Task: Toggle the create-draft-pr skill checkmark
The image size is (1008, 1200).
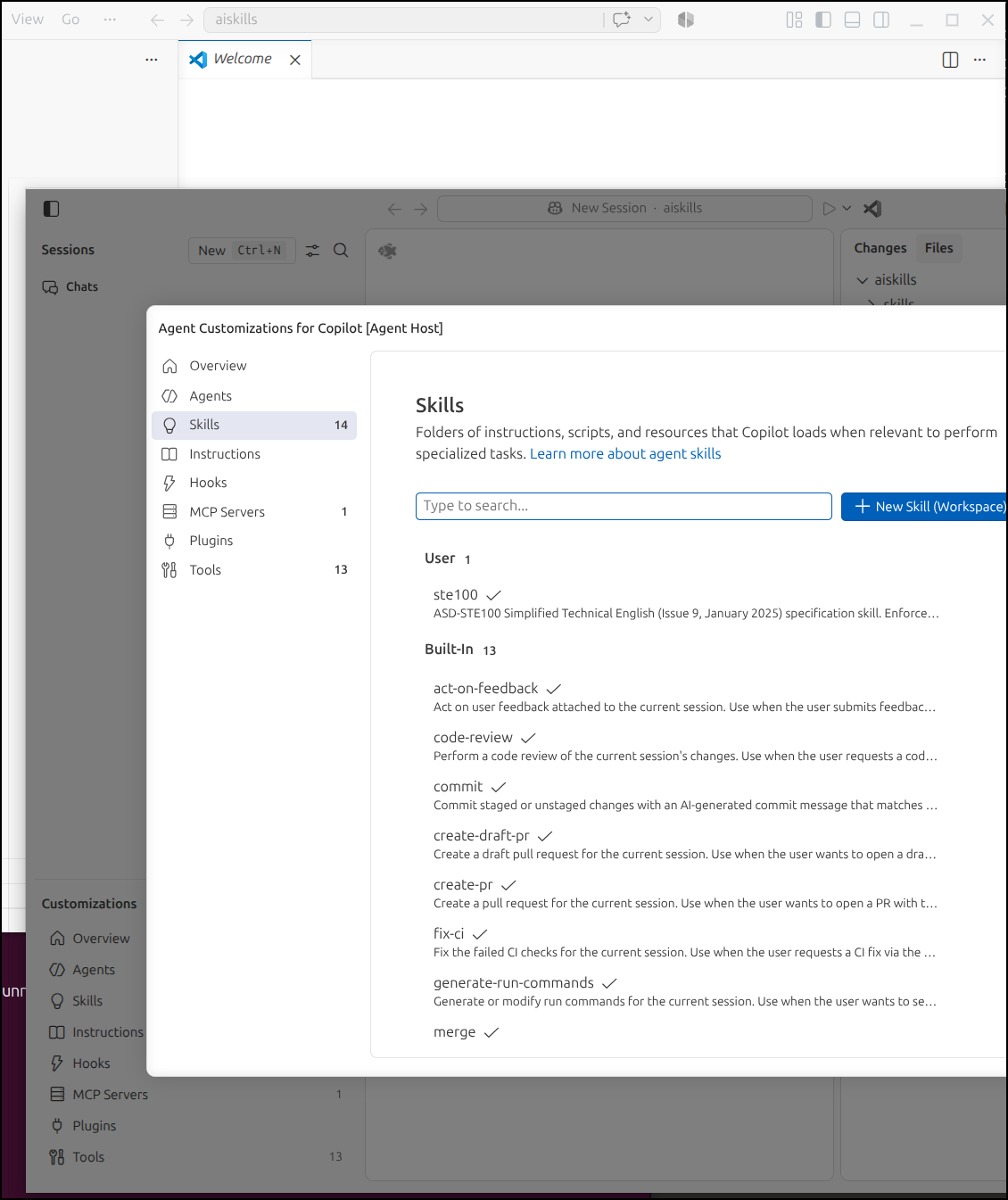Action: coord(545,836)
